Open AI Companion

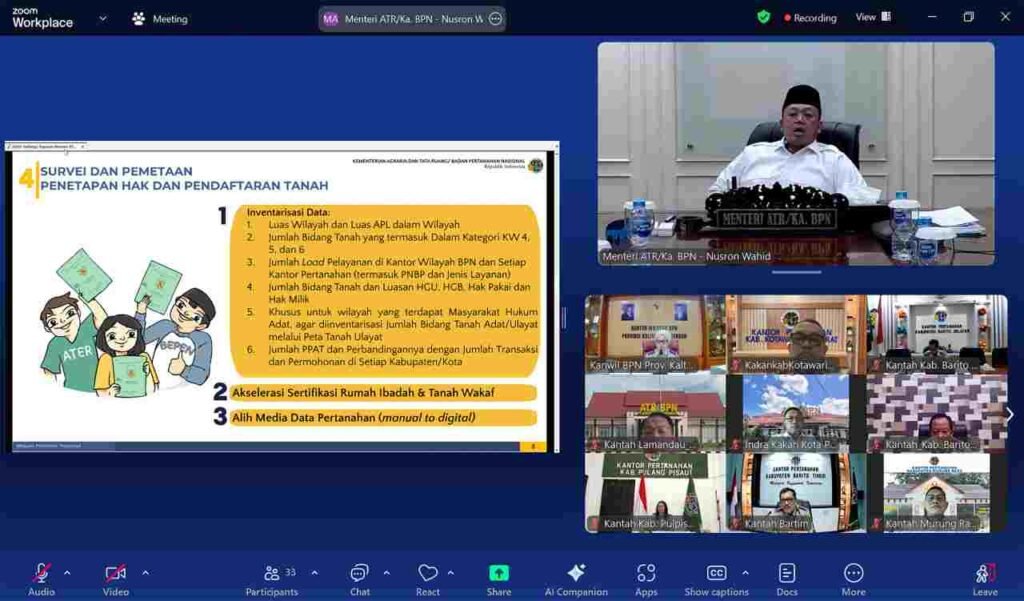tap(576, 578)
